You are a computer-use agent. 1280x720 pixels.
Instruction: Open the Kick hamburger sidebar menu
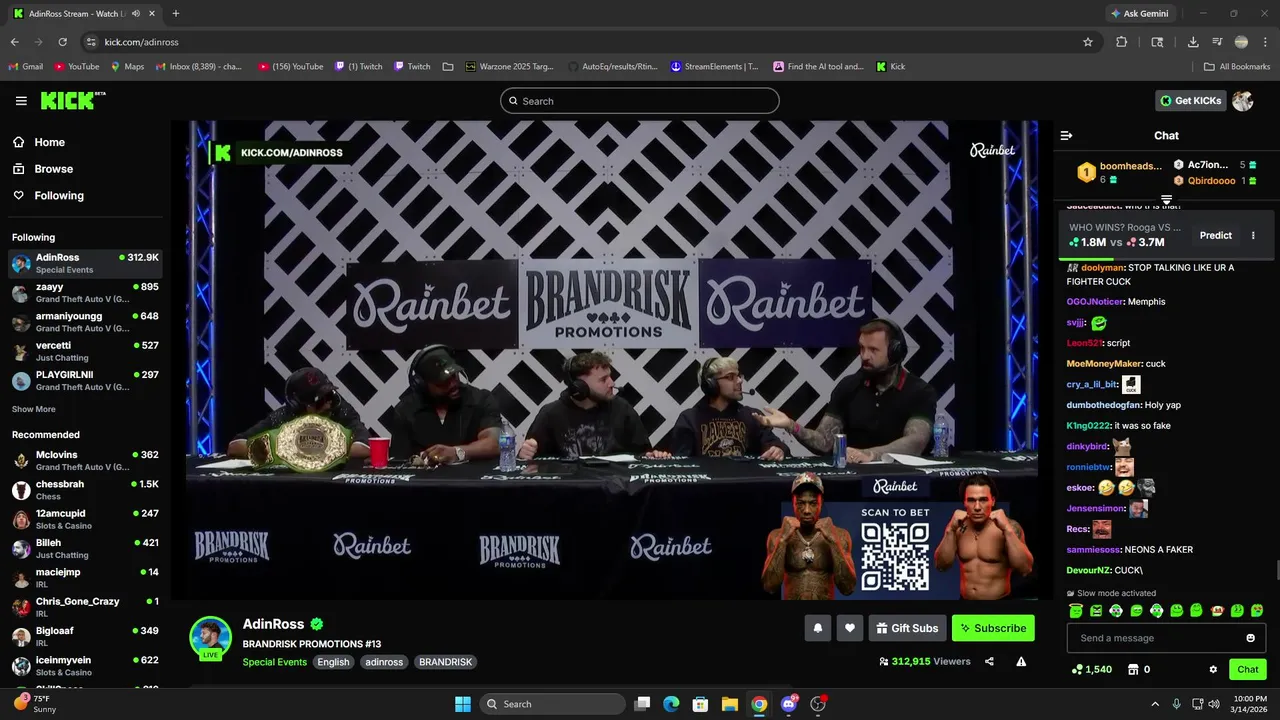tap(21, 101)
